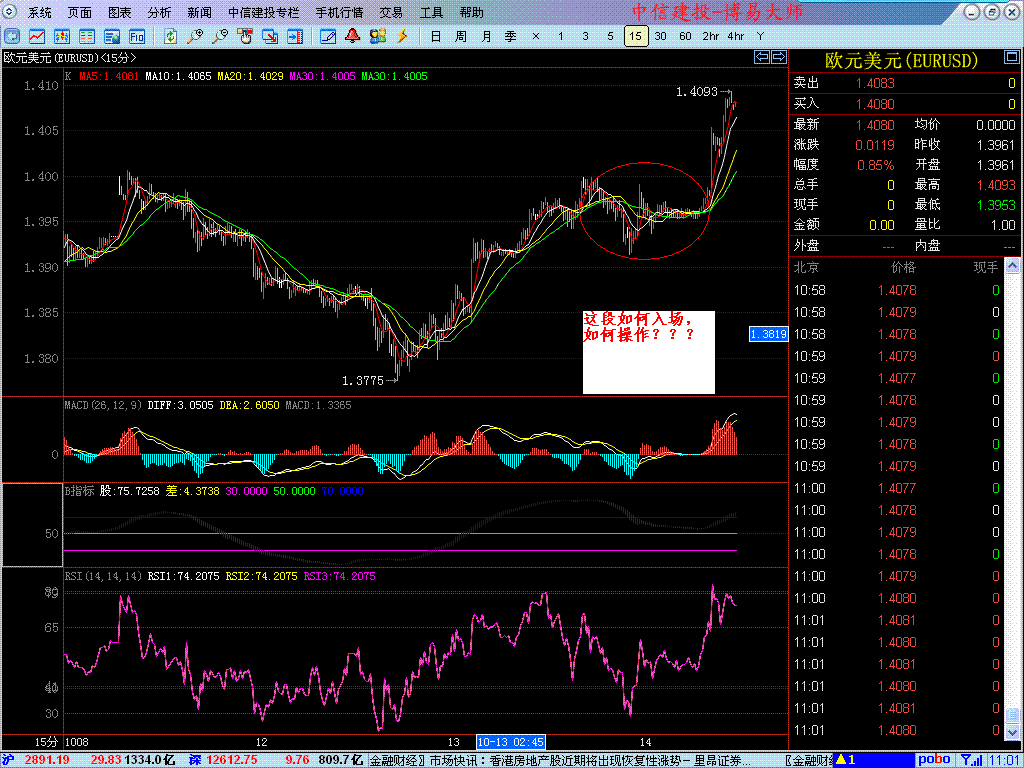Click the left arrow above the chart
The height and width of the screenshot is (768, 1024).
coord(762,57)
